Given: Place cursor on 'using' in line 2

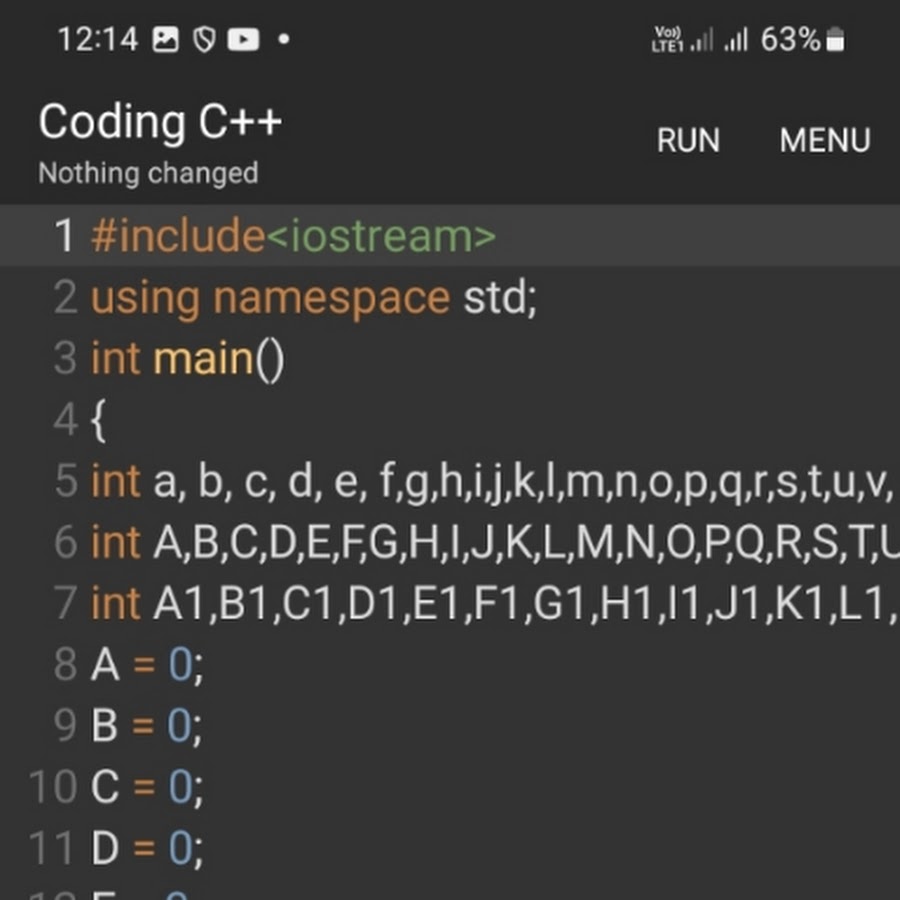Looking at the screenshot, I should [145, 299].
